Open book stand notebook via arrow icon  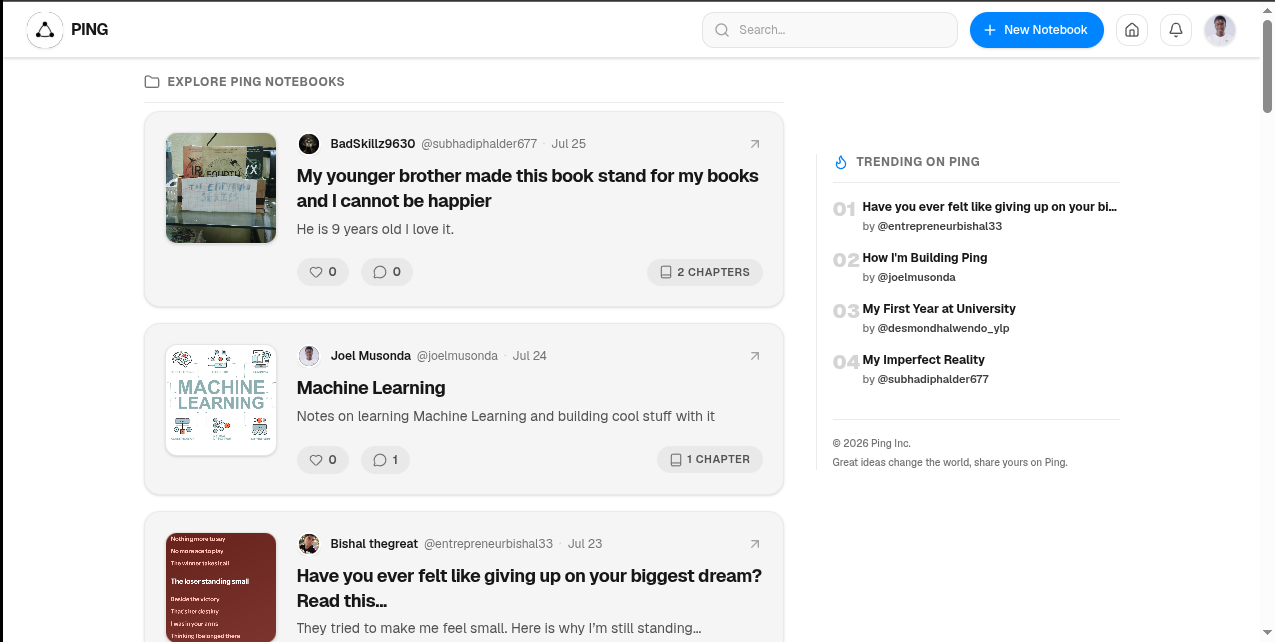tap(755, 144)
